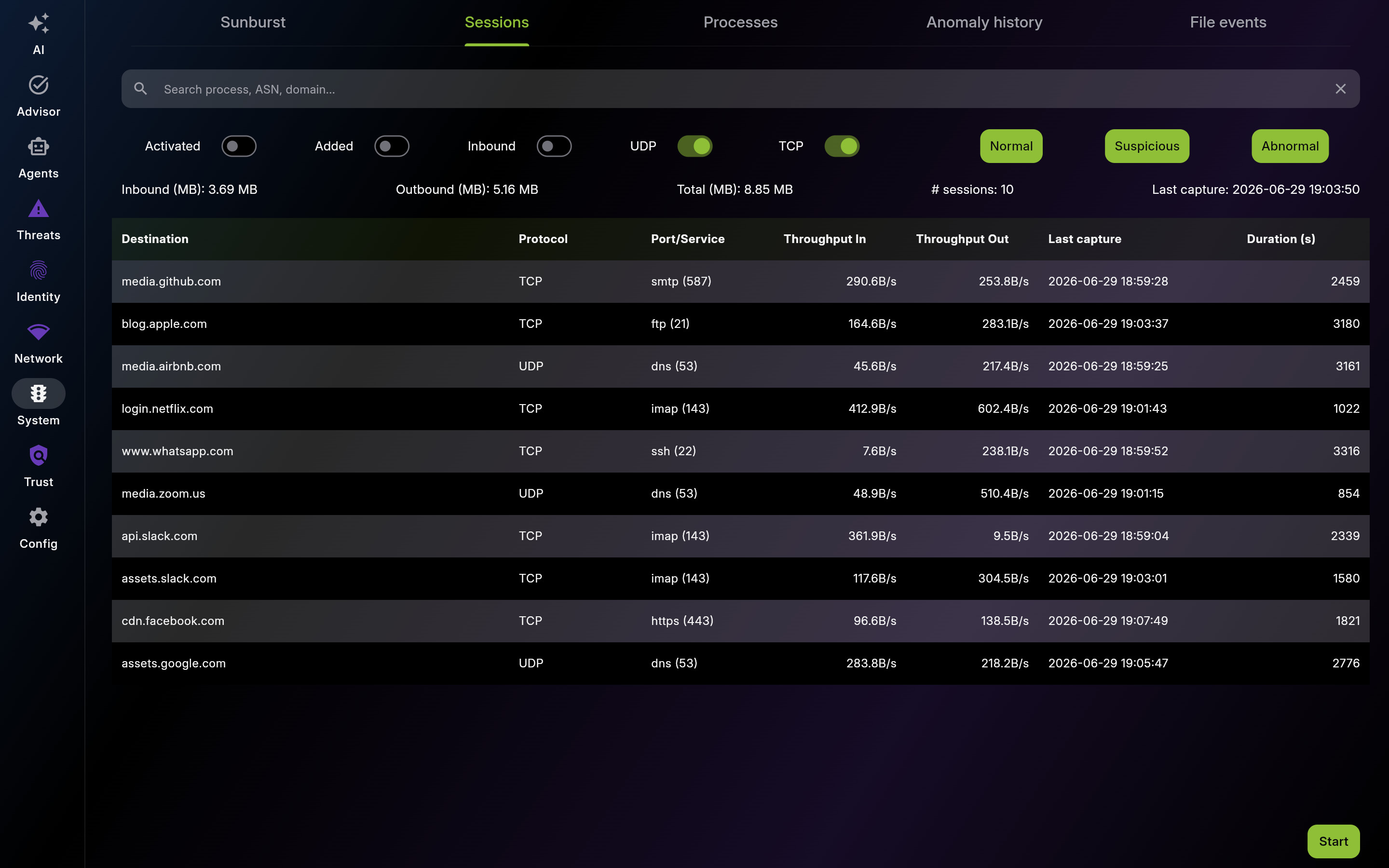The width and height of the screenshot is (1389, 868).
Task: Open the Advisor checkmark icon
Action: pos(39,85)
